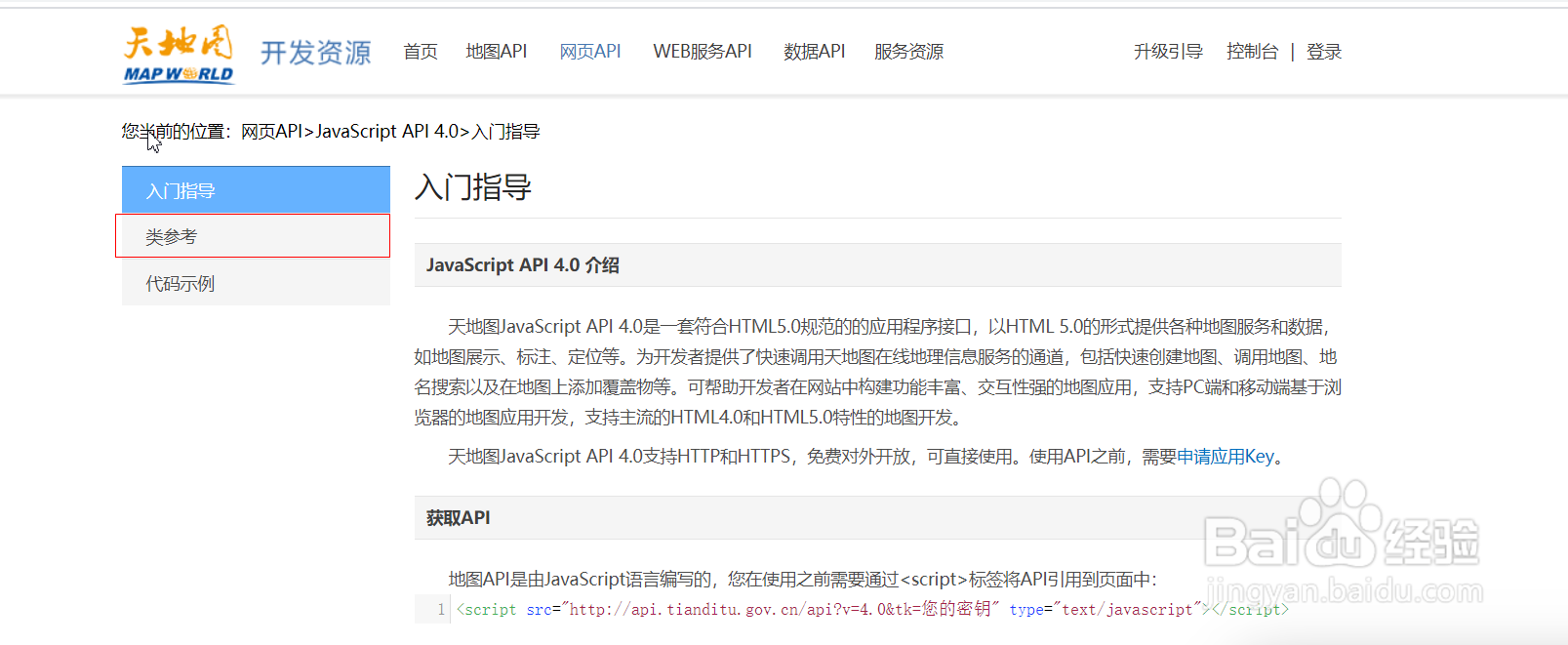Click the 天地图 MAP WORLD logo
Viewport: 1568px width, 645px height.
[x=179, y=55]
